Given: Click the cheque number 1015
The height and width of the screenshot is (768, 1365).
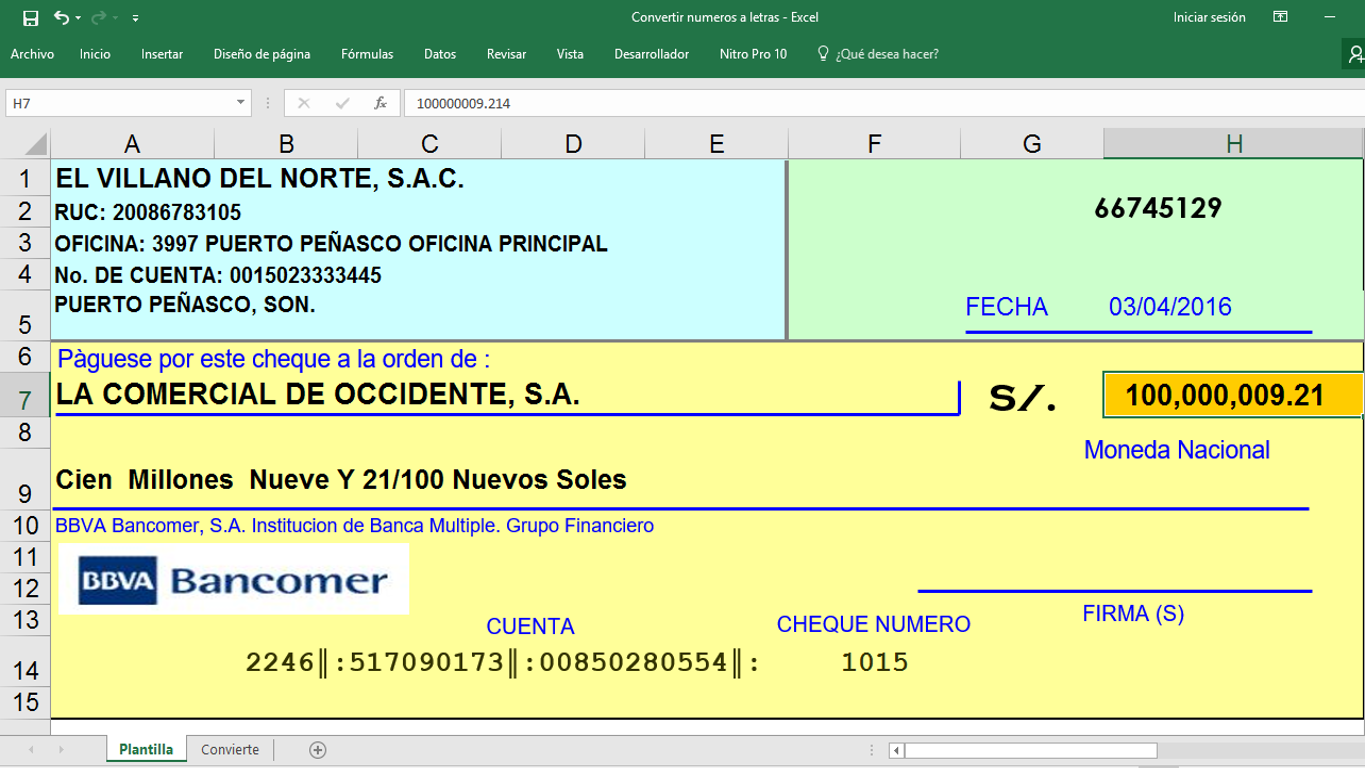Looking at the screenshot, I should tap(875, 662).
